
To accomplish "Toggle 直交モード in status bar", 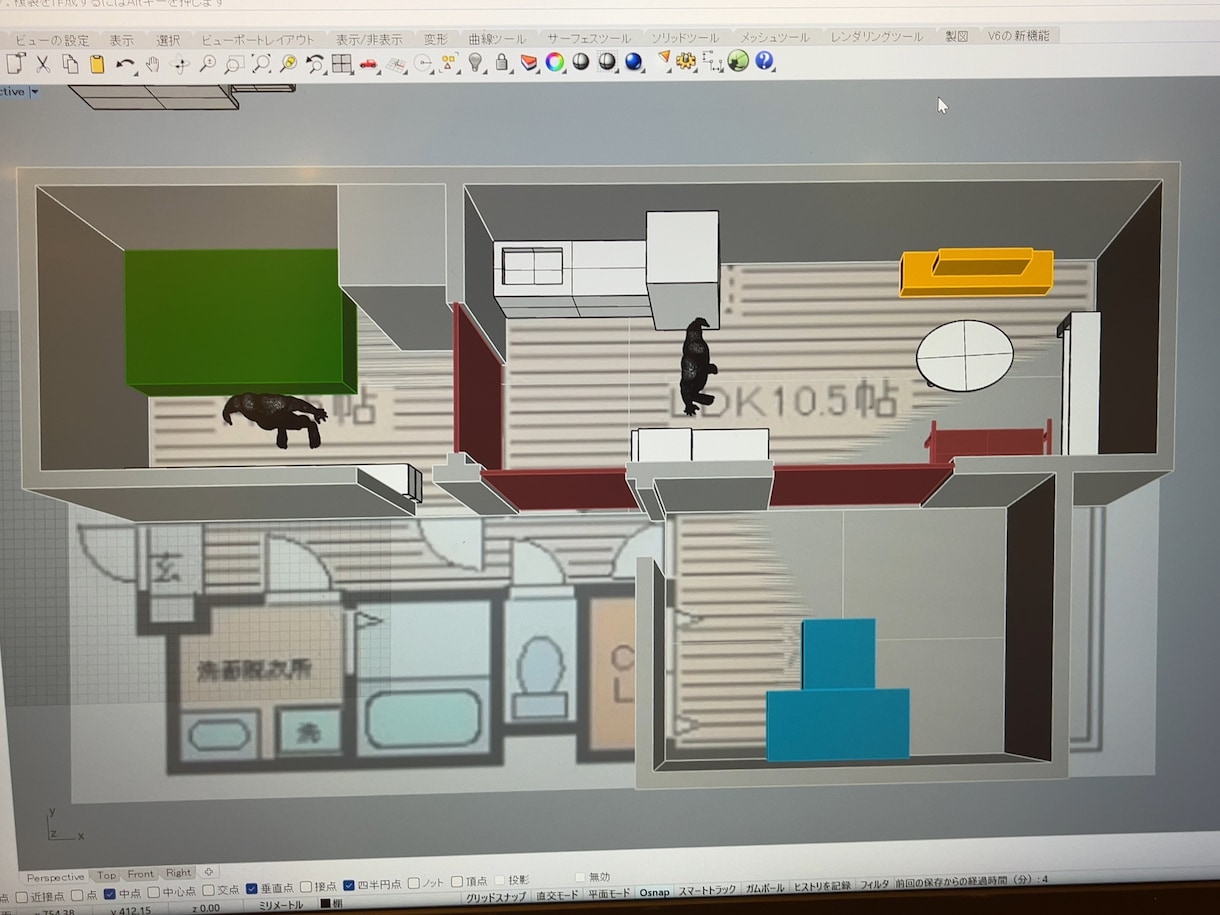I will point(557,895).
